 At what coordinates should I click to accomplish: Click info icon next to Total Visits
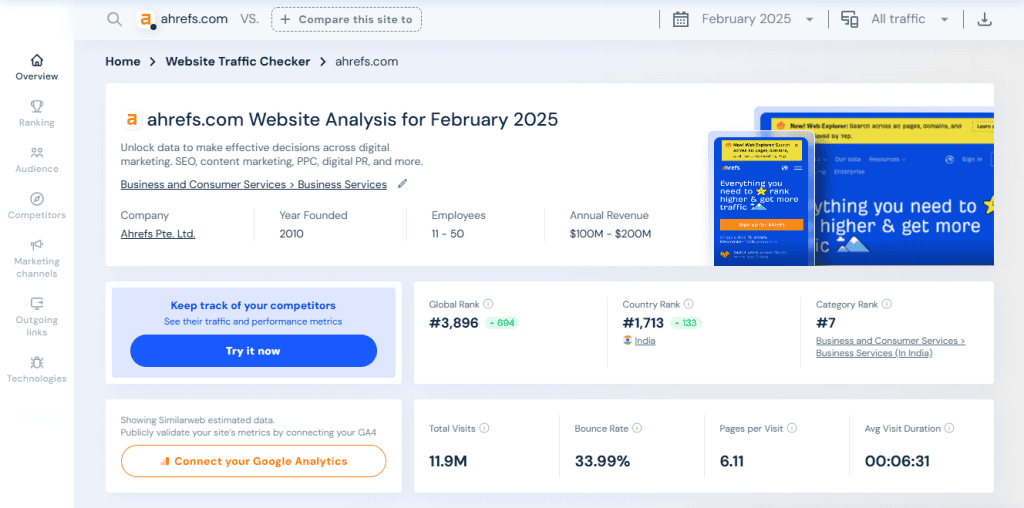pos(485,428)
